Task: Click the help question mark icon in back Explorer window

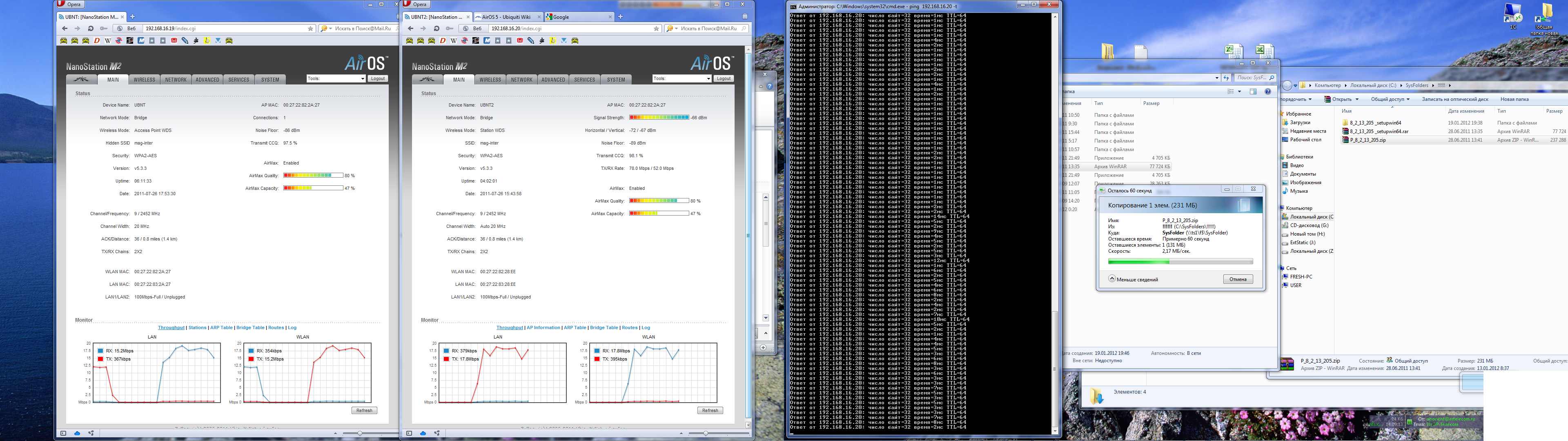Action: pos(1268,91)
